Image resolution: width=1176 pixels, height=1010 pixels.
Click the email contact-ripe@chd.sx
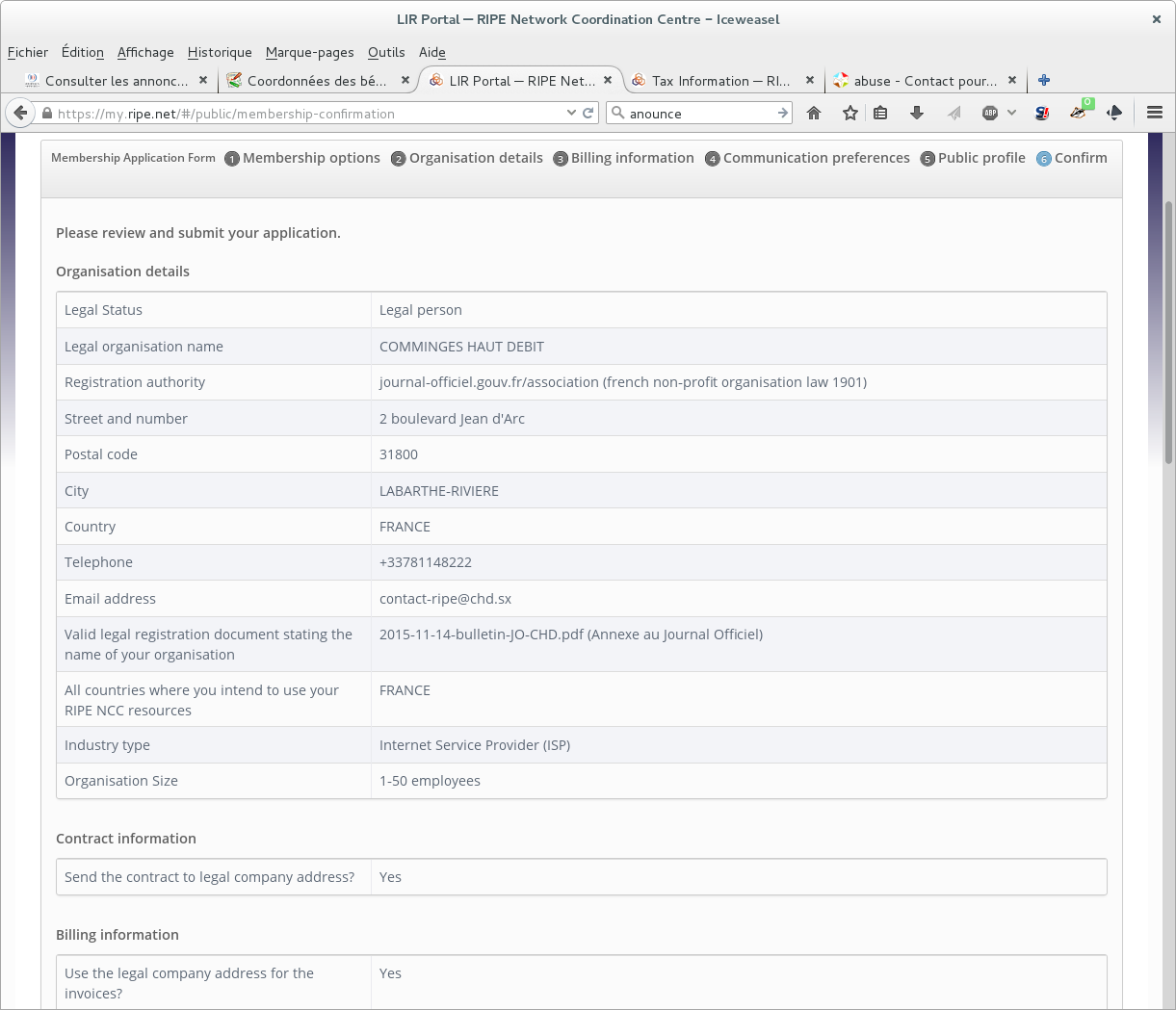445,599
